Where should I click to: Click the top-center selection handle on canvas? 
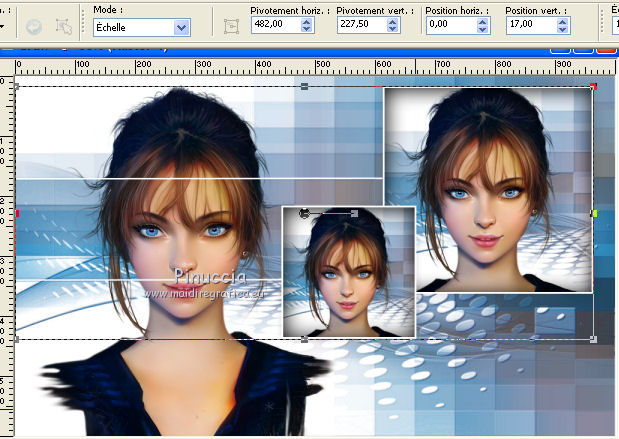pyautogui.click(x=304, y=86)
